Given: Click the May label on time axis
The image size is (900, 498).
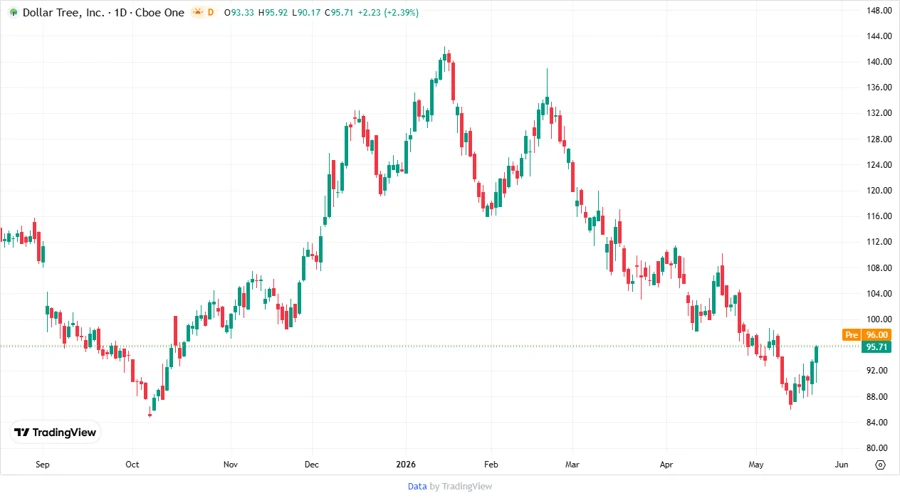Looking at the screenshot, I should coord(756,464).
